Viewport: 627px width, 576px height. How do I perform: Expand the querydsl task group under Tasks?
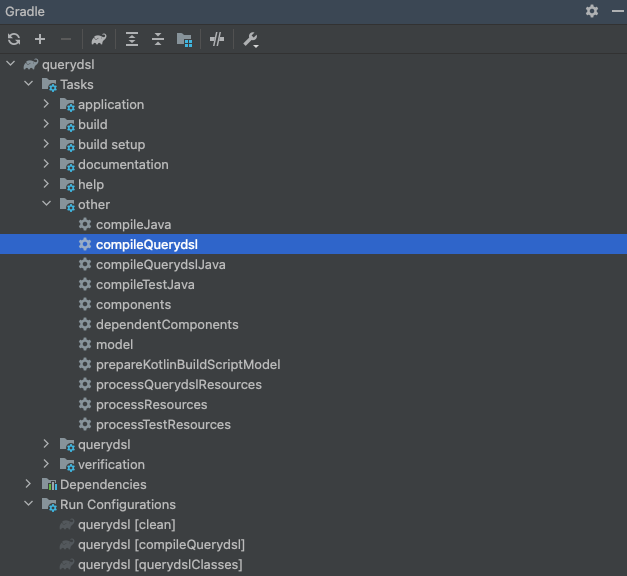(46, 444)
